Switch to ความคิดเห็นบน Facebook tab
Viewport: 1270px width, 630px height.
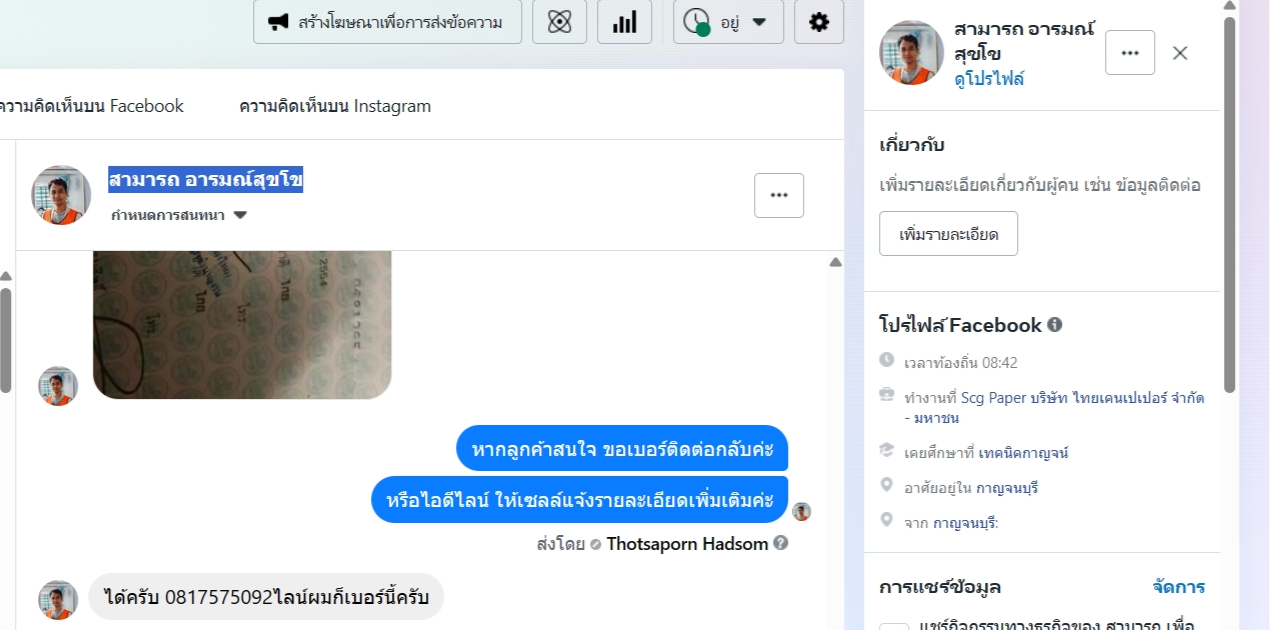tap(90, 106)
